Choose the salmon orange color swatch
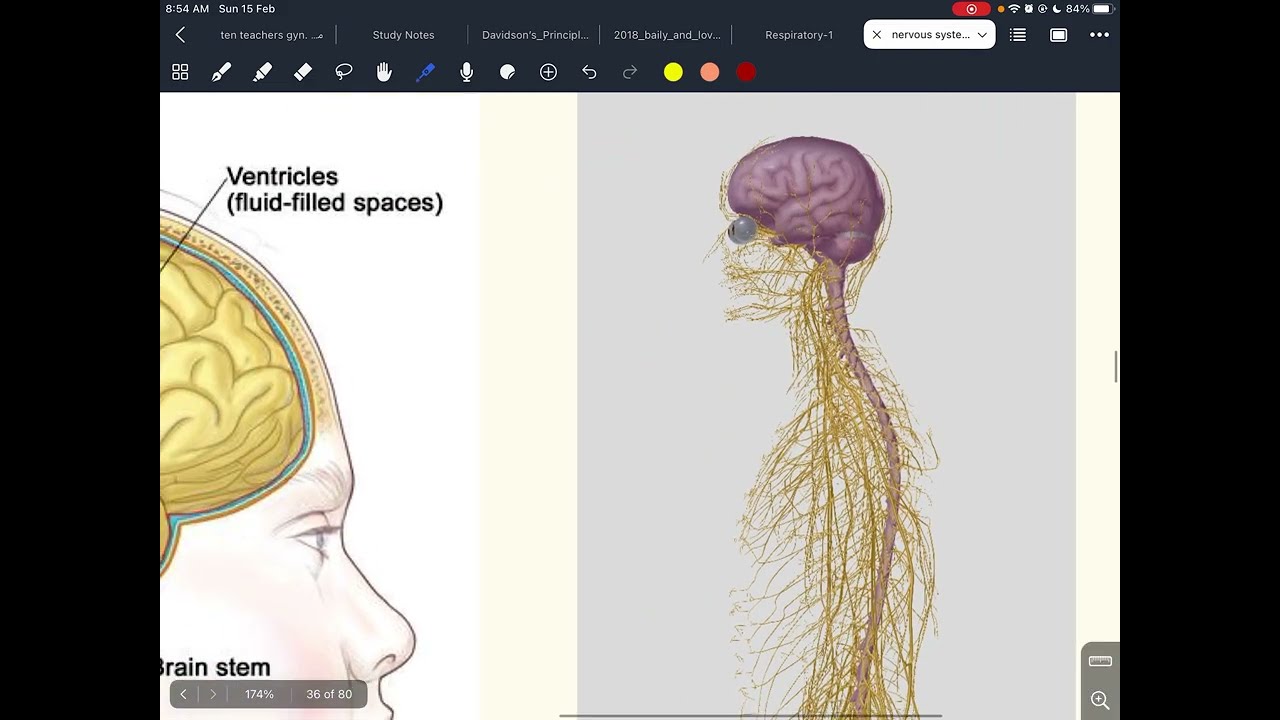This screenshot has height=720, width=1280. (x=710, y=72)
